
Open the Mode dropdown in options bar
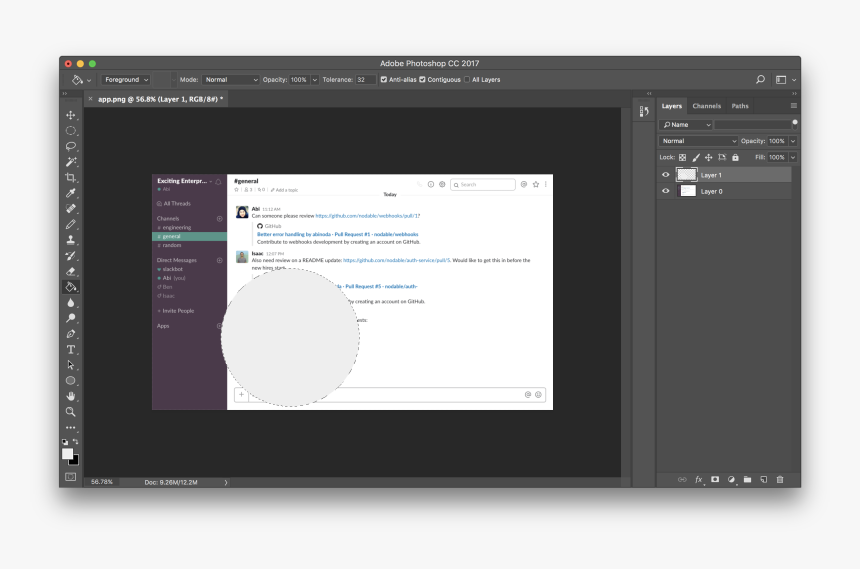pos(231,80)
